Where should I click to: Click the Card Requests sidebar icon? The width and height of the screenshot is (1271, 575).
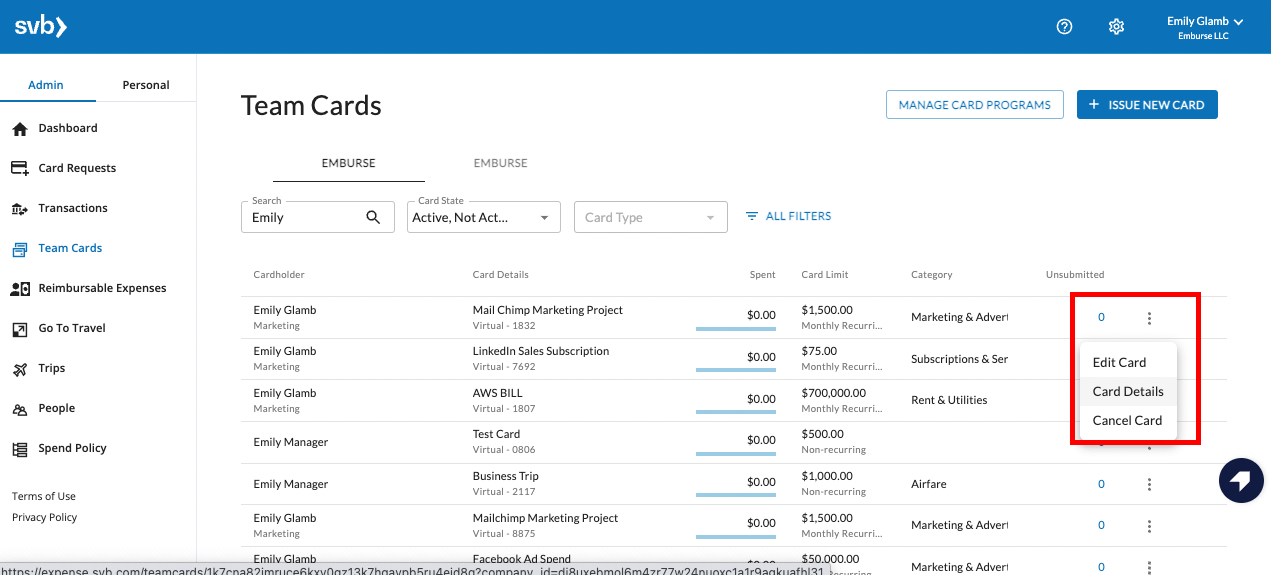tap(20, 168)
